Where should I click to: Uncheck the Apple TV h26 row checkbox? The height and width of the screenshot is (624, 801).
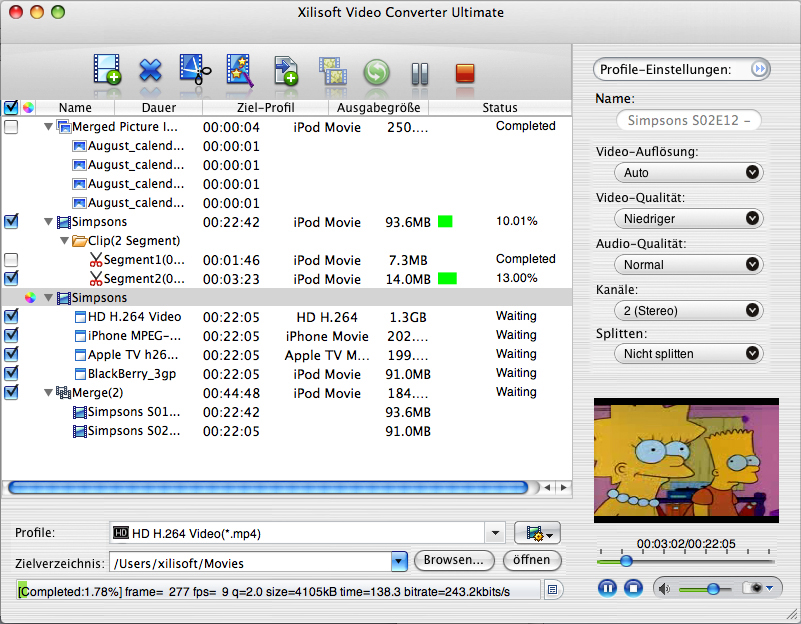click(11, 354)
